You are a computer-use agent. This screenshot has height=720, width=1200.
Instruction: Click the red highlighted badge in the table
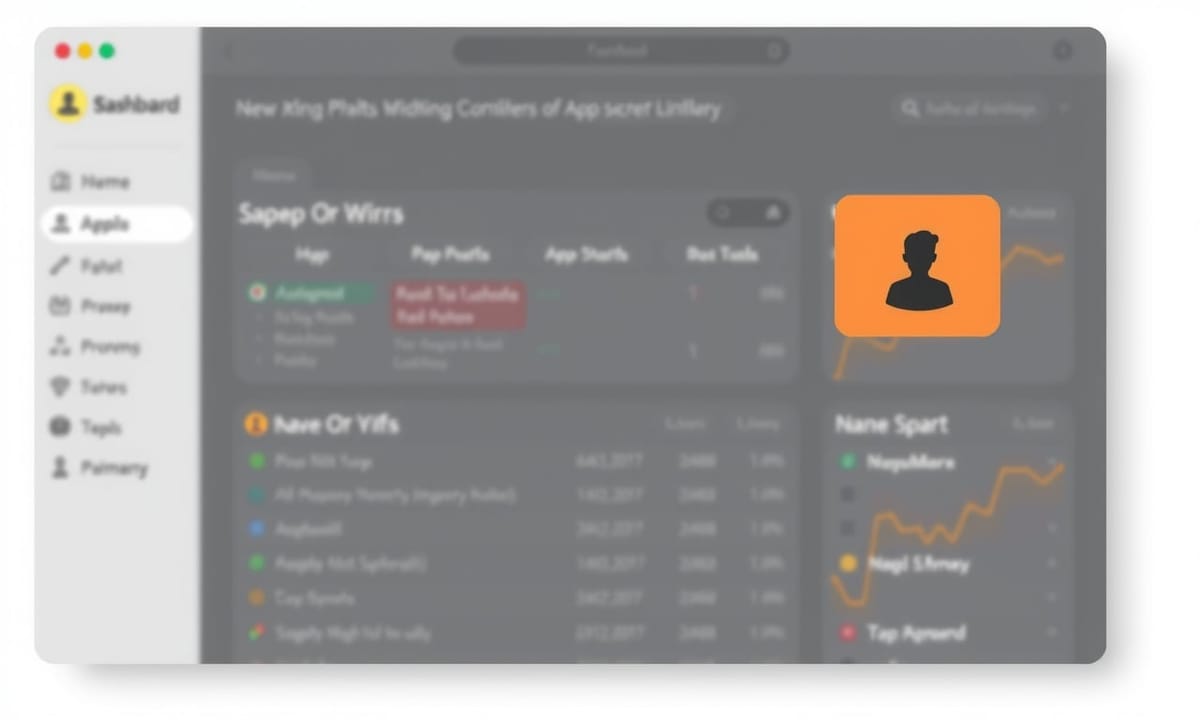point(457,305)
